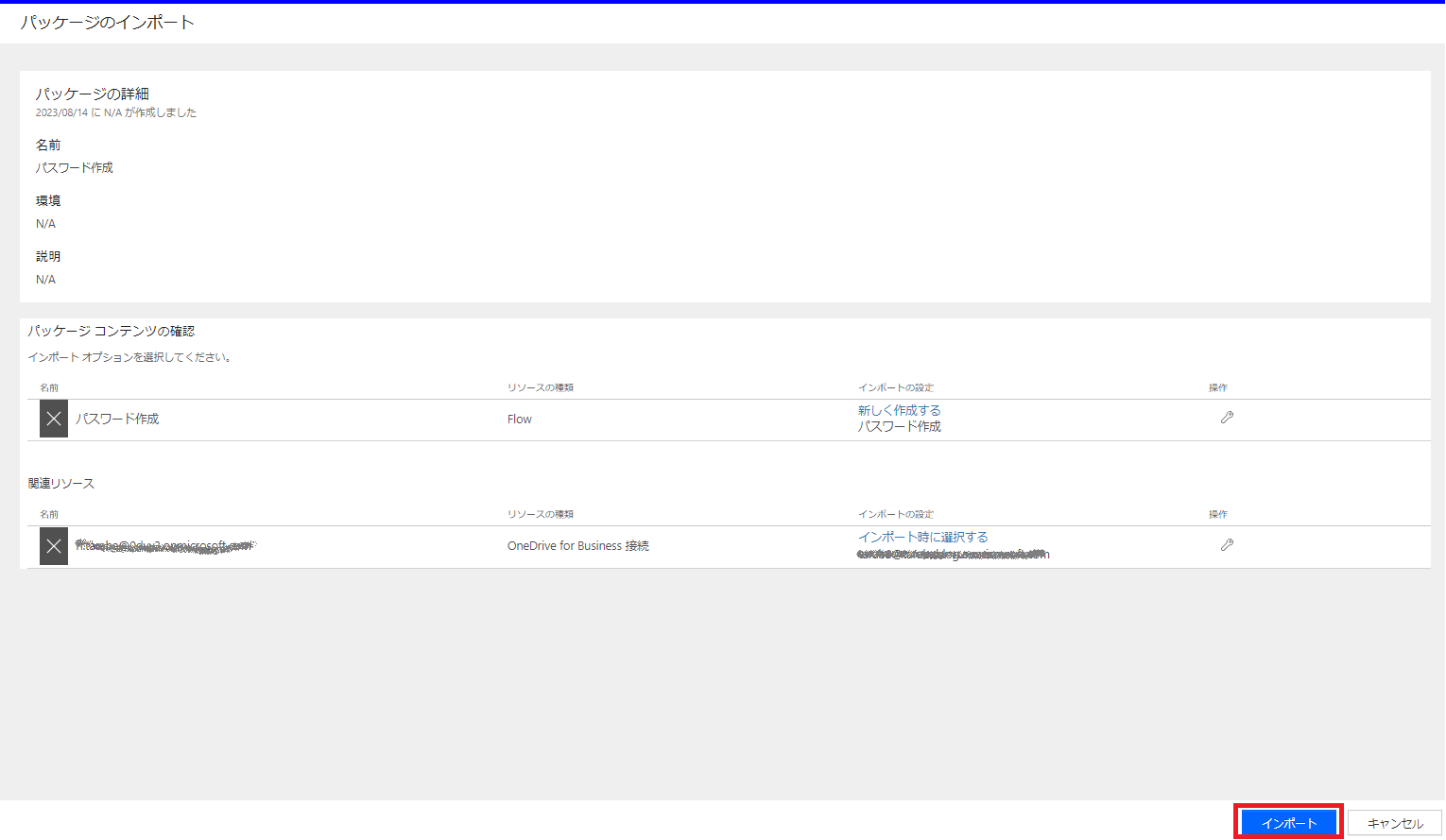Click the パッケージ コンテンツの確認 heading
This screenshot has height=840, width=1446.
(x=111, y=331)
